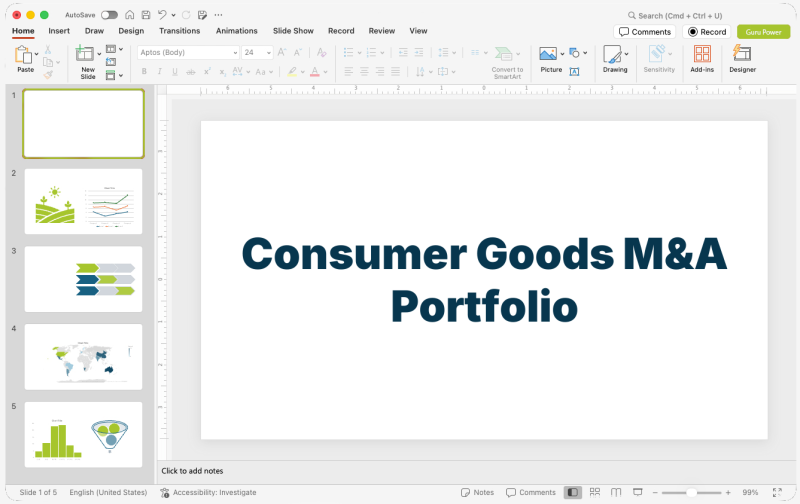
Task: Click the Redo icon in title bar
Action: (186, 15)
